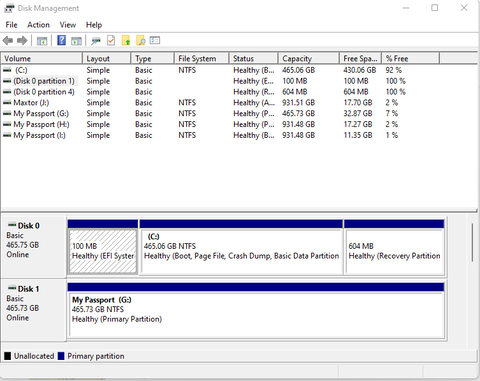This screenshot has width=480, height=381.
Task: Minimize the Disk Management window
Action: point(406,8)
